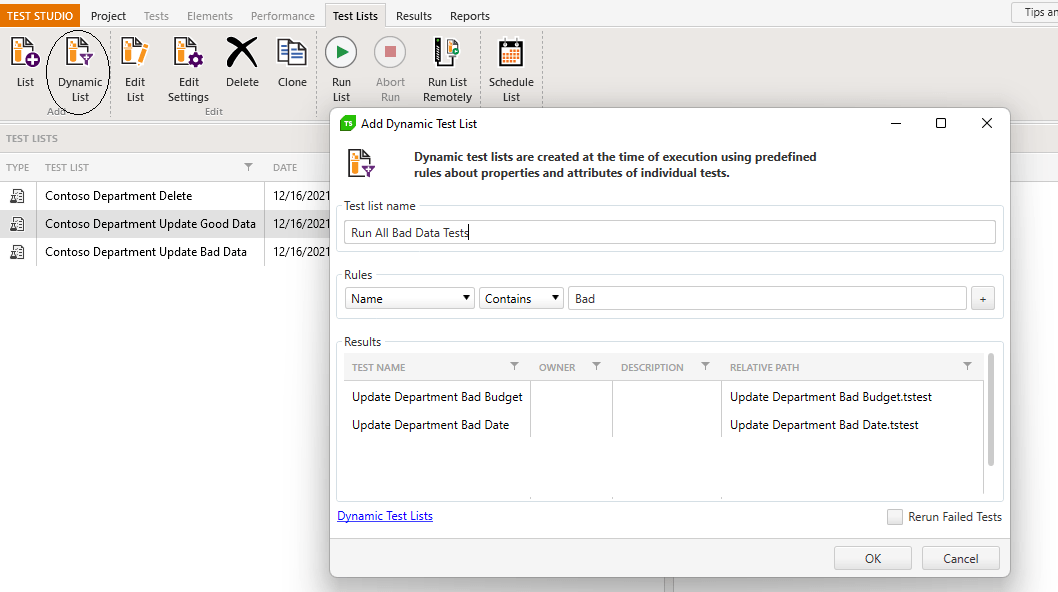Click the Tips button at top right
This screenshot has width=1058, height=592.
click(x=1035, y=12)
